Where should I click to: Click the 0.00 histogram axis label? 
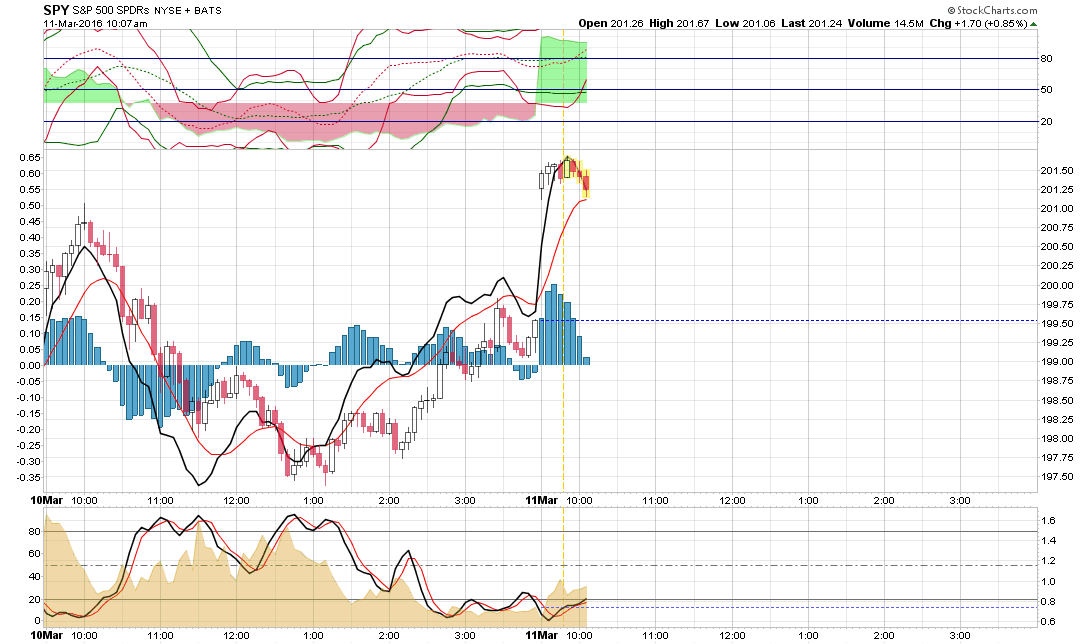click(30, 365)
